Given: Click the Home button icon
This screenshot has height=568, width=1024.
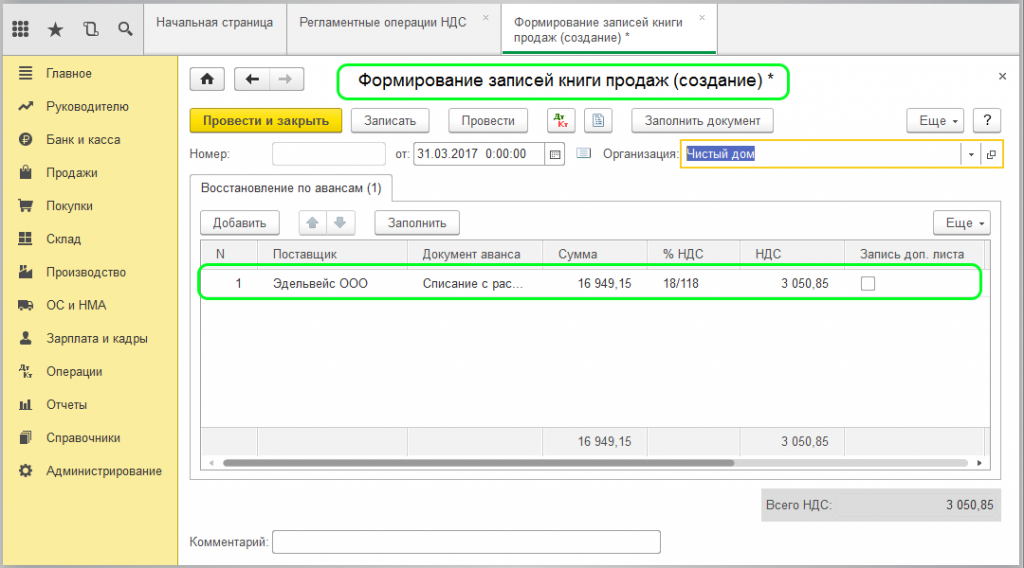Looking at the screenshot, I should [x=207, y=80].
